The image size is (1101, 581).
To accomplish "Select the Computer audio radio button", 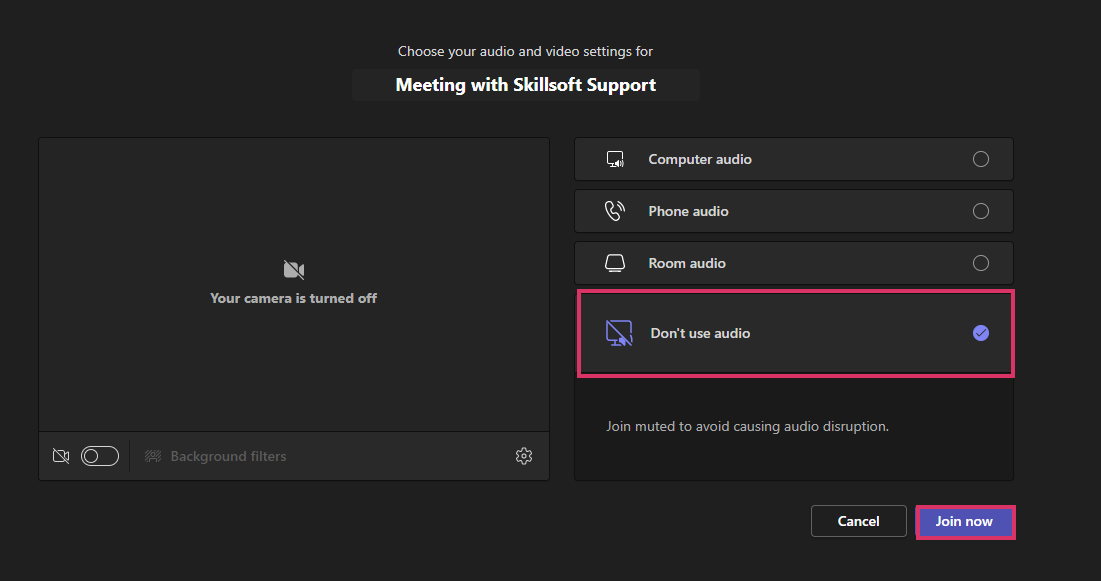I will (980, 158).
